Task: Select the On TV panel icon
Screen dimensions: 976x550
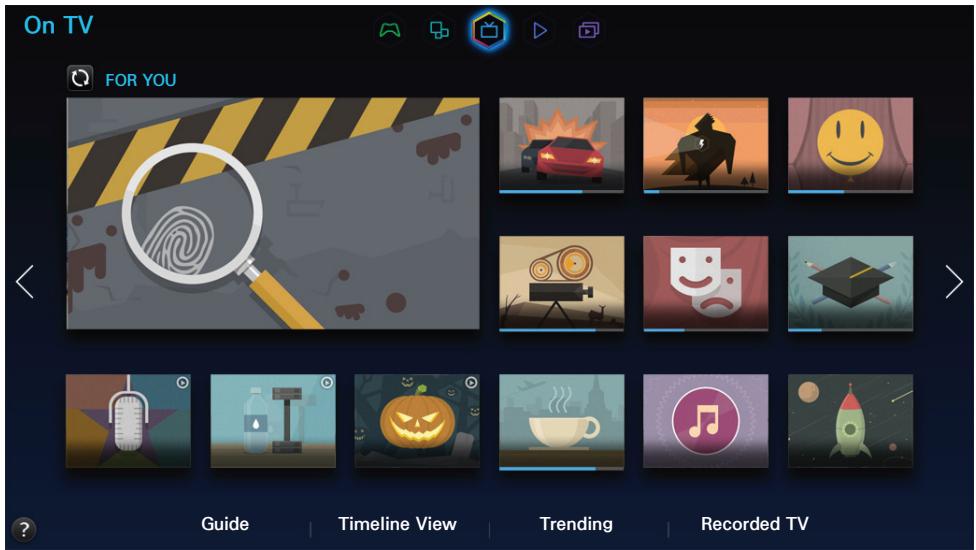Action: point(489,31)
